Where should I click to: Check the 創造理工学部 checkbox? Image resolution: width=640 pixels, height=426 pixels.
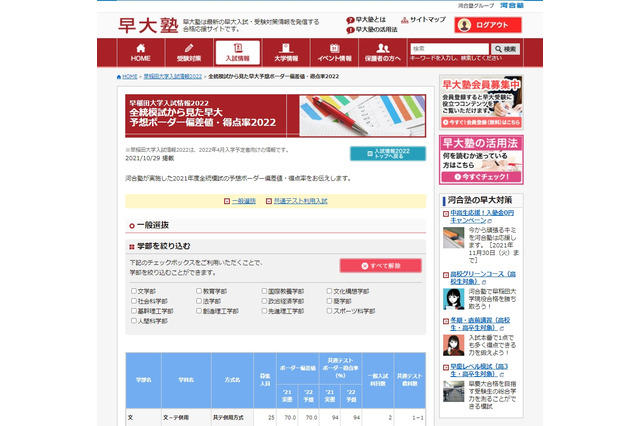(199, 311)
